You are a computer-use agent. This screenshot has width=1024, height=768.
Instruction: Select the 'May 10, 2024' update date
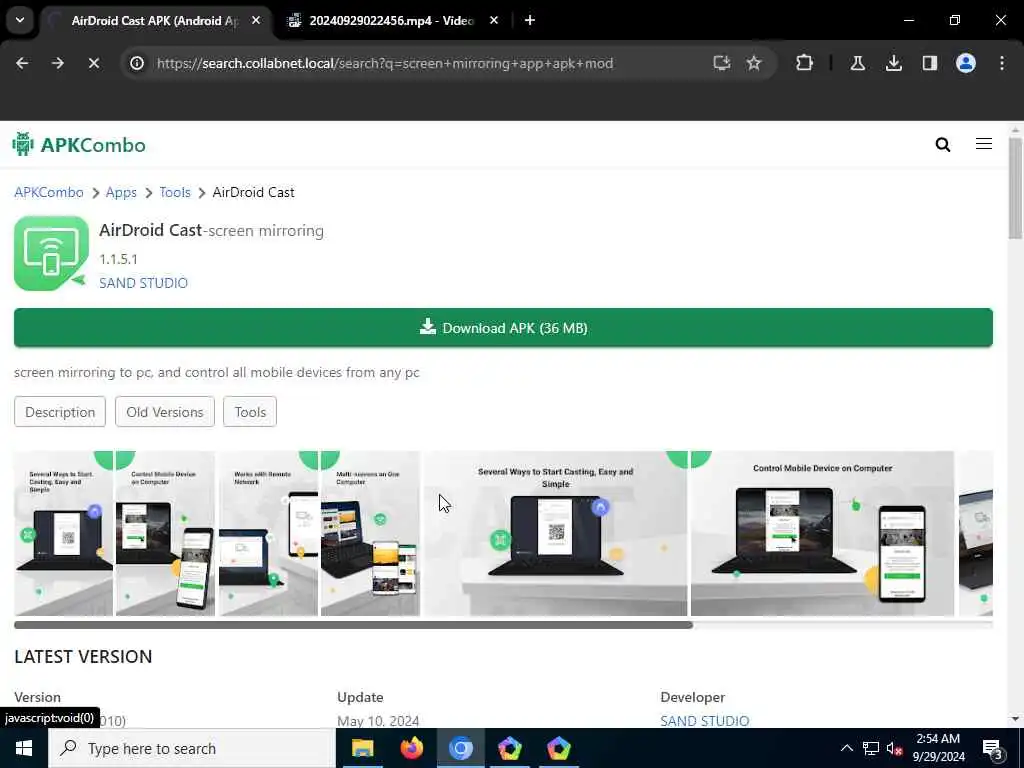[x=378, y=721]
